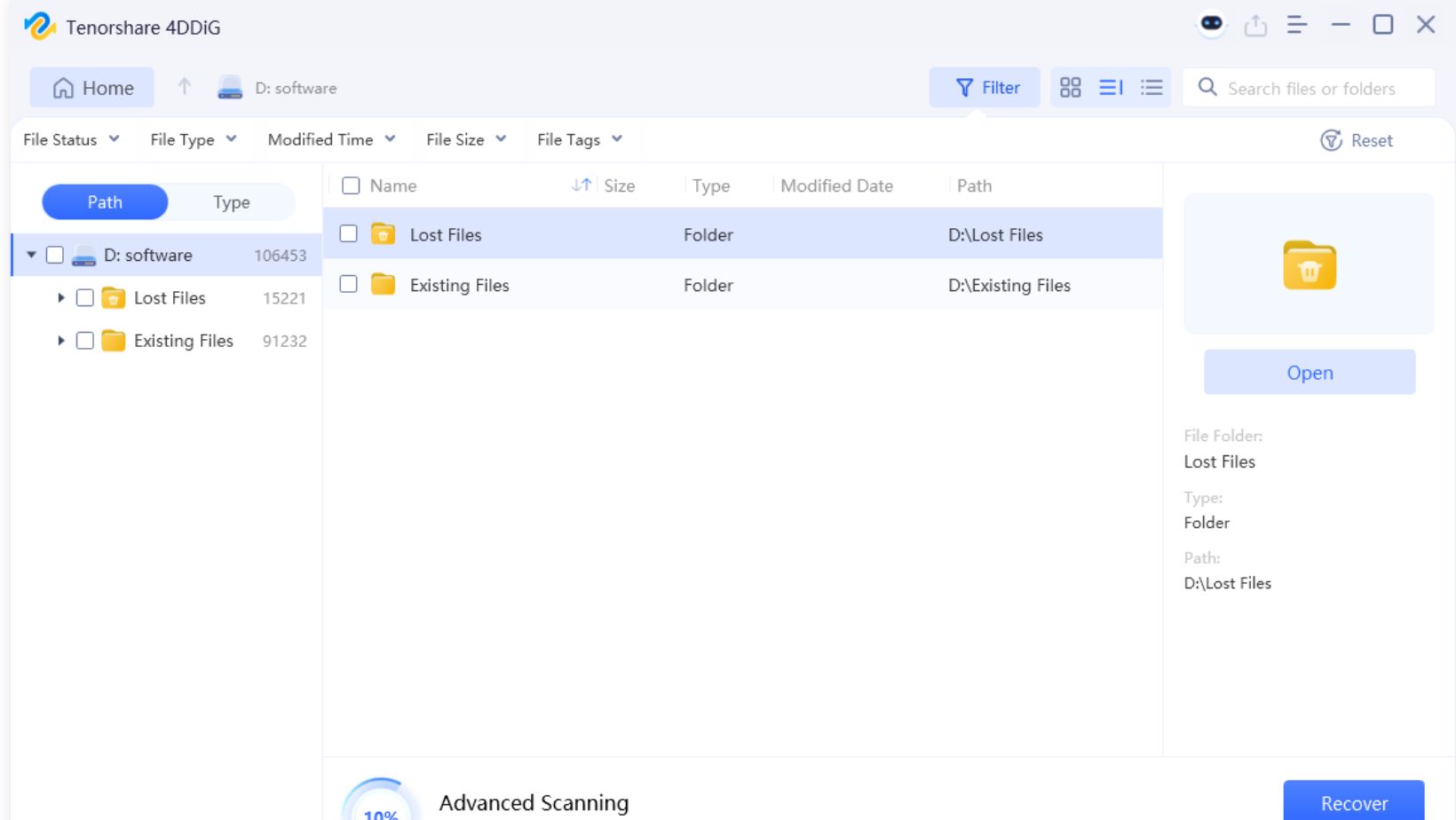Screen dimensions: 1456x820
Task: Click the sort arrows icon beside Name
Action: tap(582, 185)
